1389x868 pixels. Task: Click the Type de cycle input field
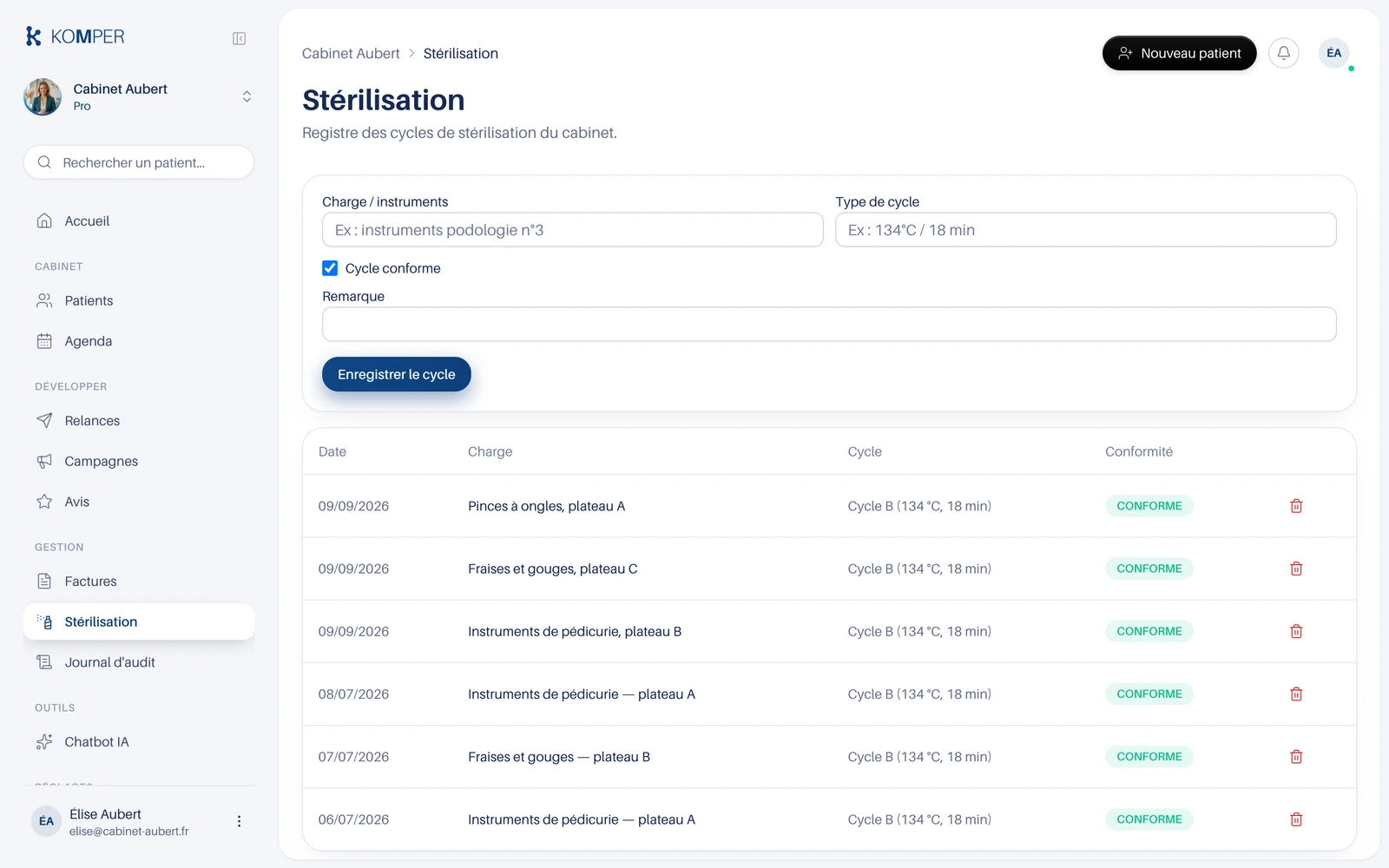tap(1086, 230)
